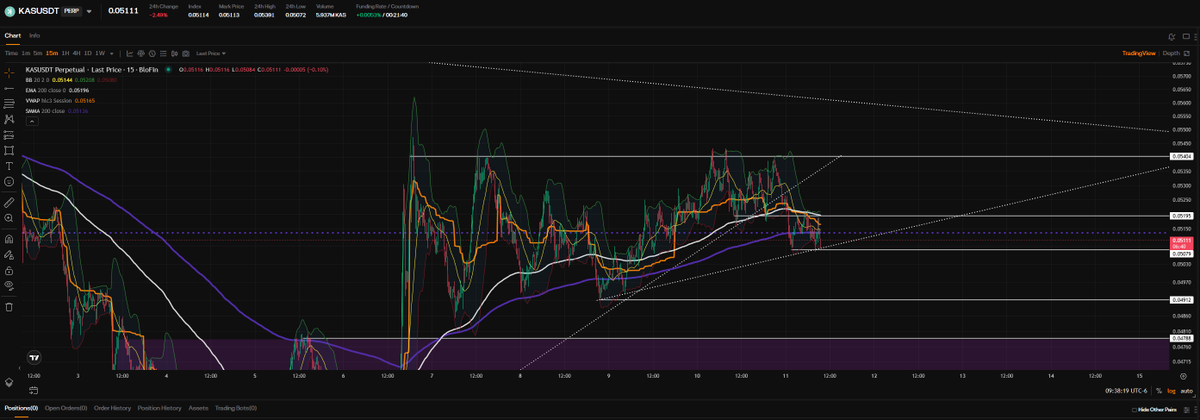
Task: Hide all drawings with eye icon
Action: (x=9, y=285)
